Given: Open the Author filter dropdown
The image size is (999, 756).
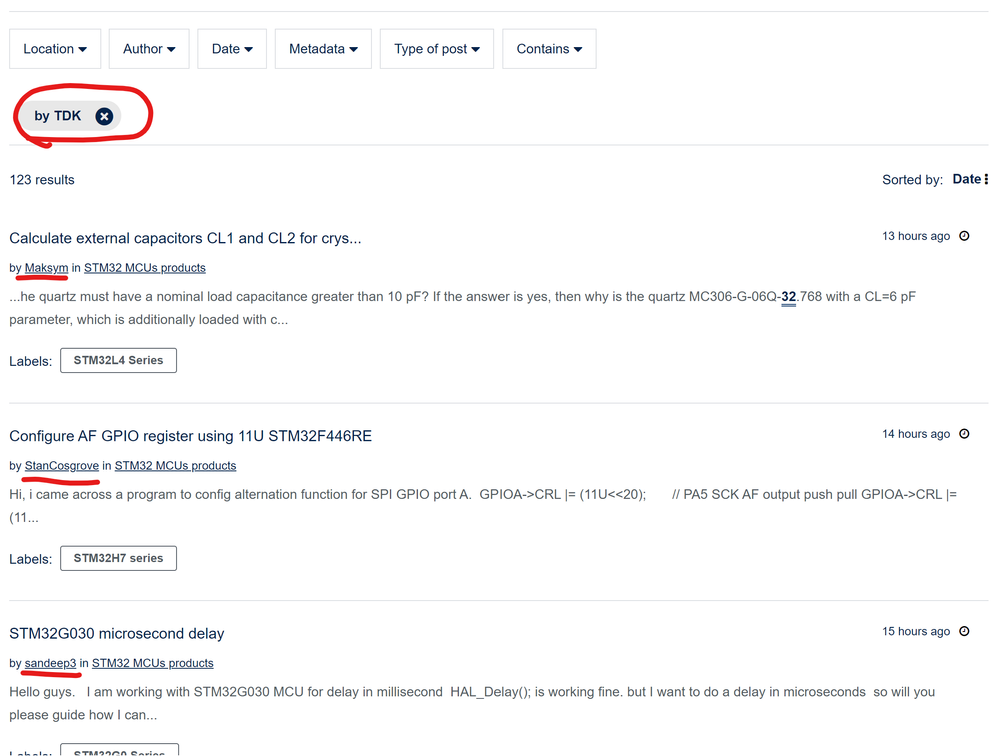Looking at the screenshot, I should click(149, 49).
